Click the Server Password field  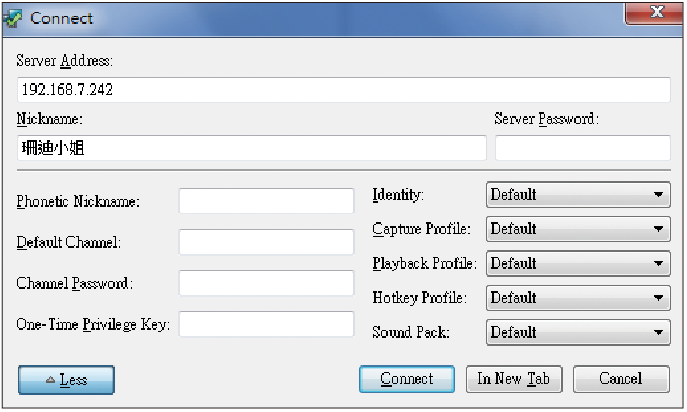[583, 148]
